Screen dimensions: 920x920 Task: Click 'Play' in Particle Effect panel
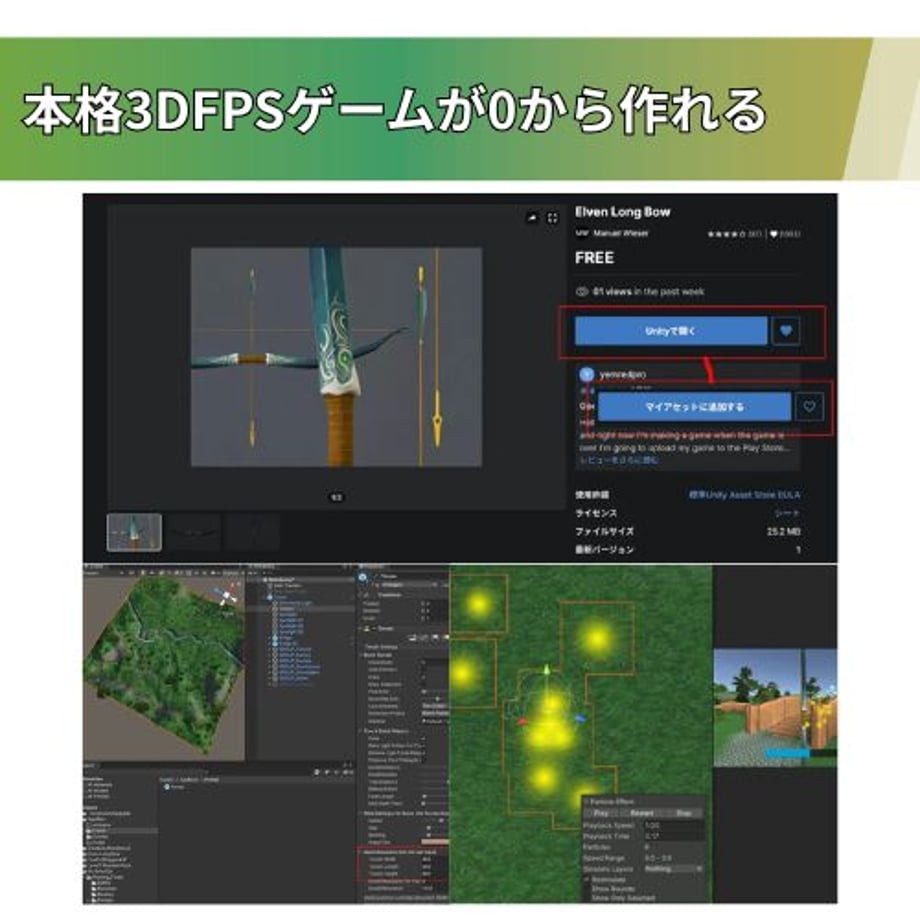pos(601,813)
